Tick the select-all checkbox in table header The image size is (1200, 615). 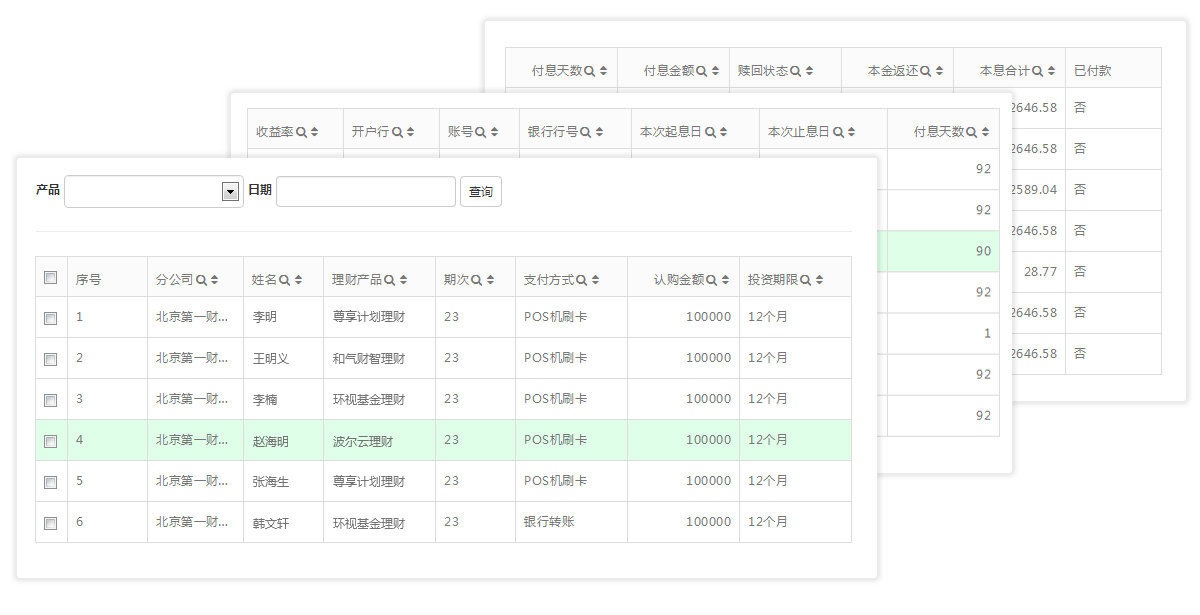(x=51, y=278)
